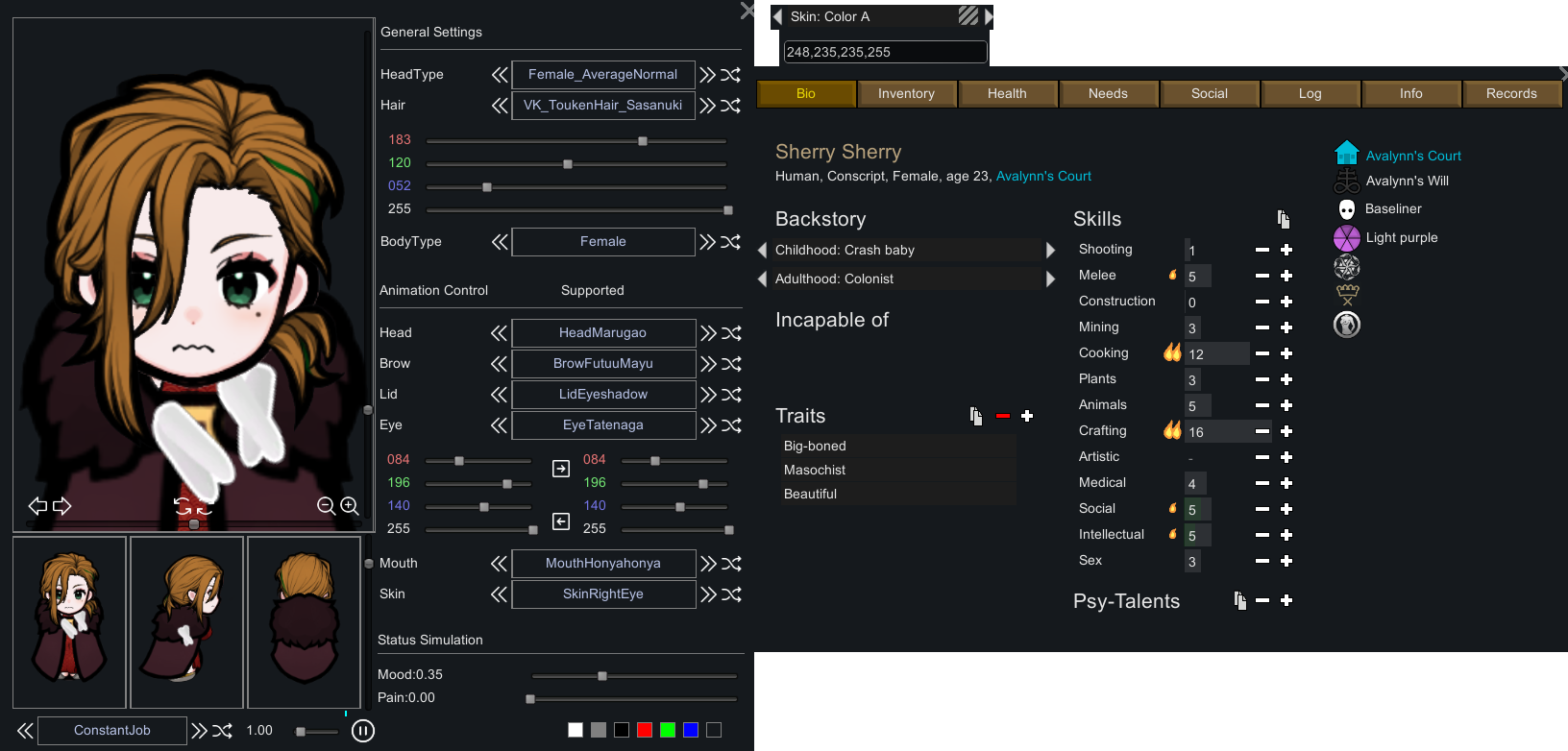Select the Masochist trait row

click(x=897, y=470)
